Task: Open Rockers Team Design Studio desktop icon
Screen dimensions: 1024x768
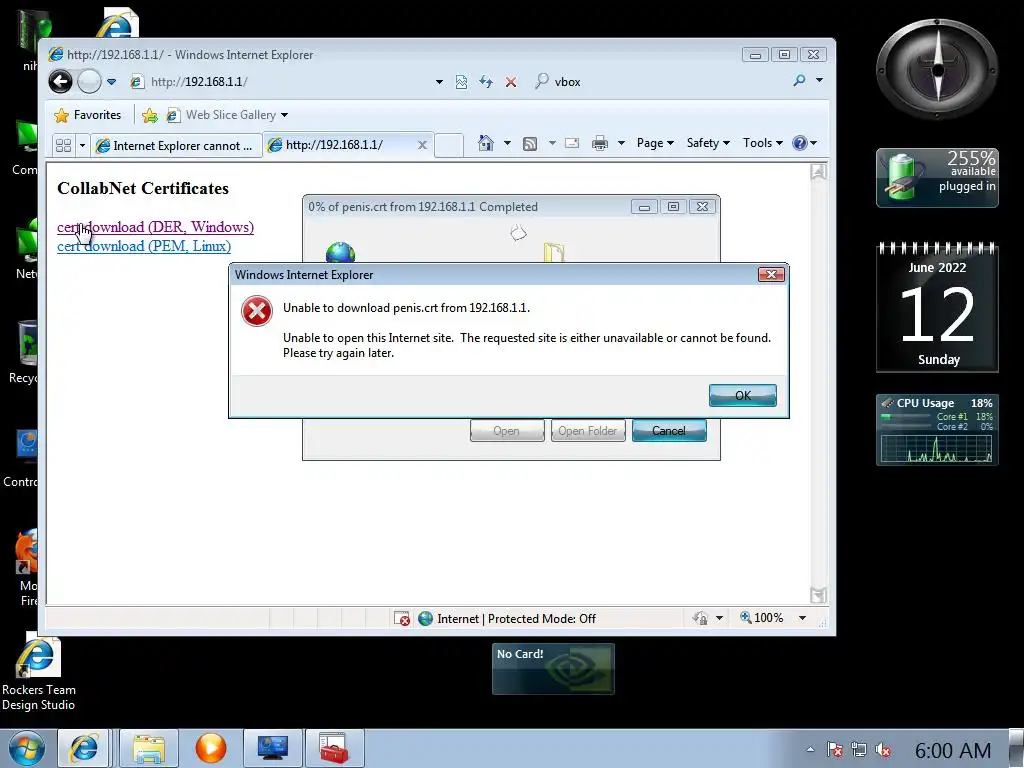Action: pos(39,672)
